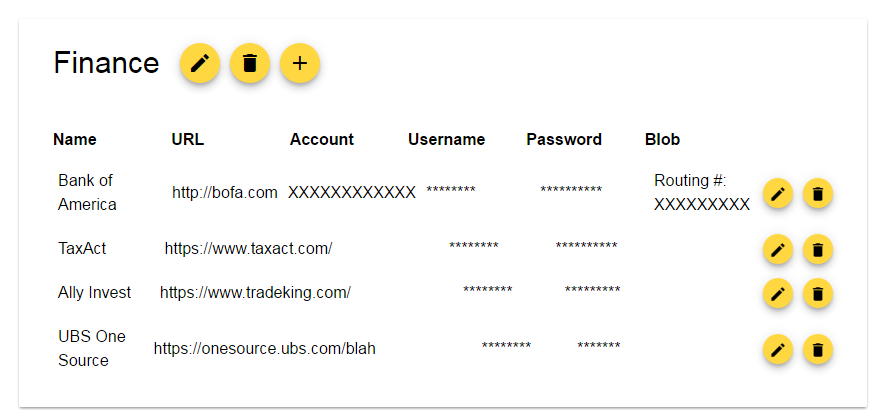Click the masked Bank of America username
This screenshot has height=417, width=886.
(451, 190)
